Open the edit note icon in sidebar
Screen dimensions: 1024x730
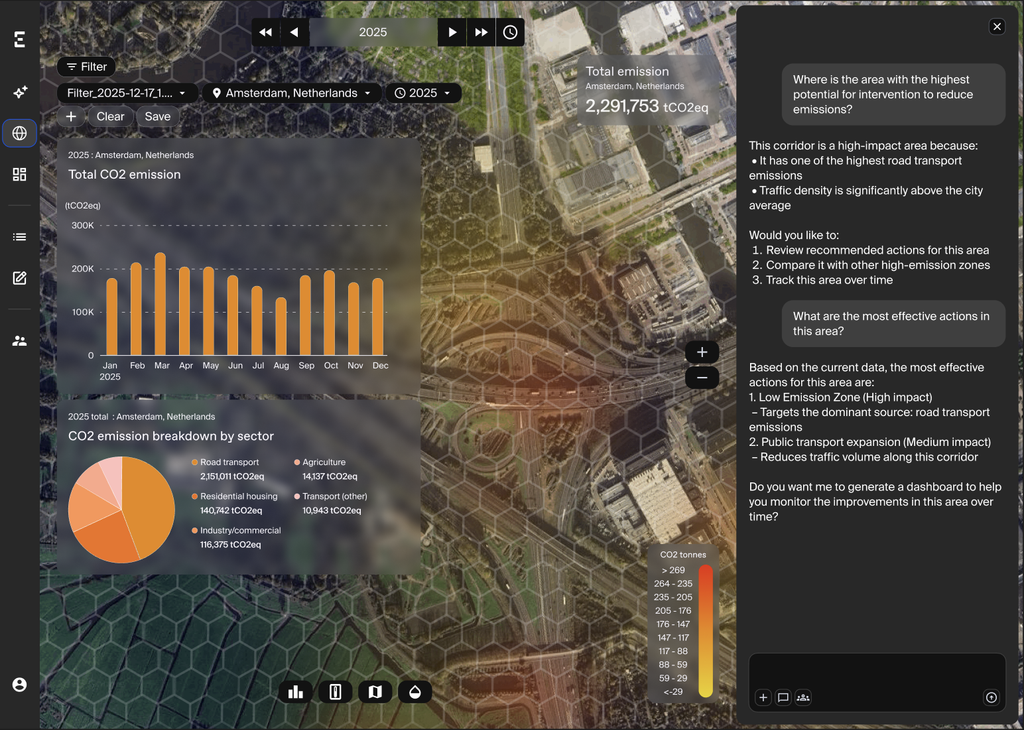click(20, 278)
